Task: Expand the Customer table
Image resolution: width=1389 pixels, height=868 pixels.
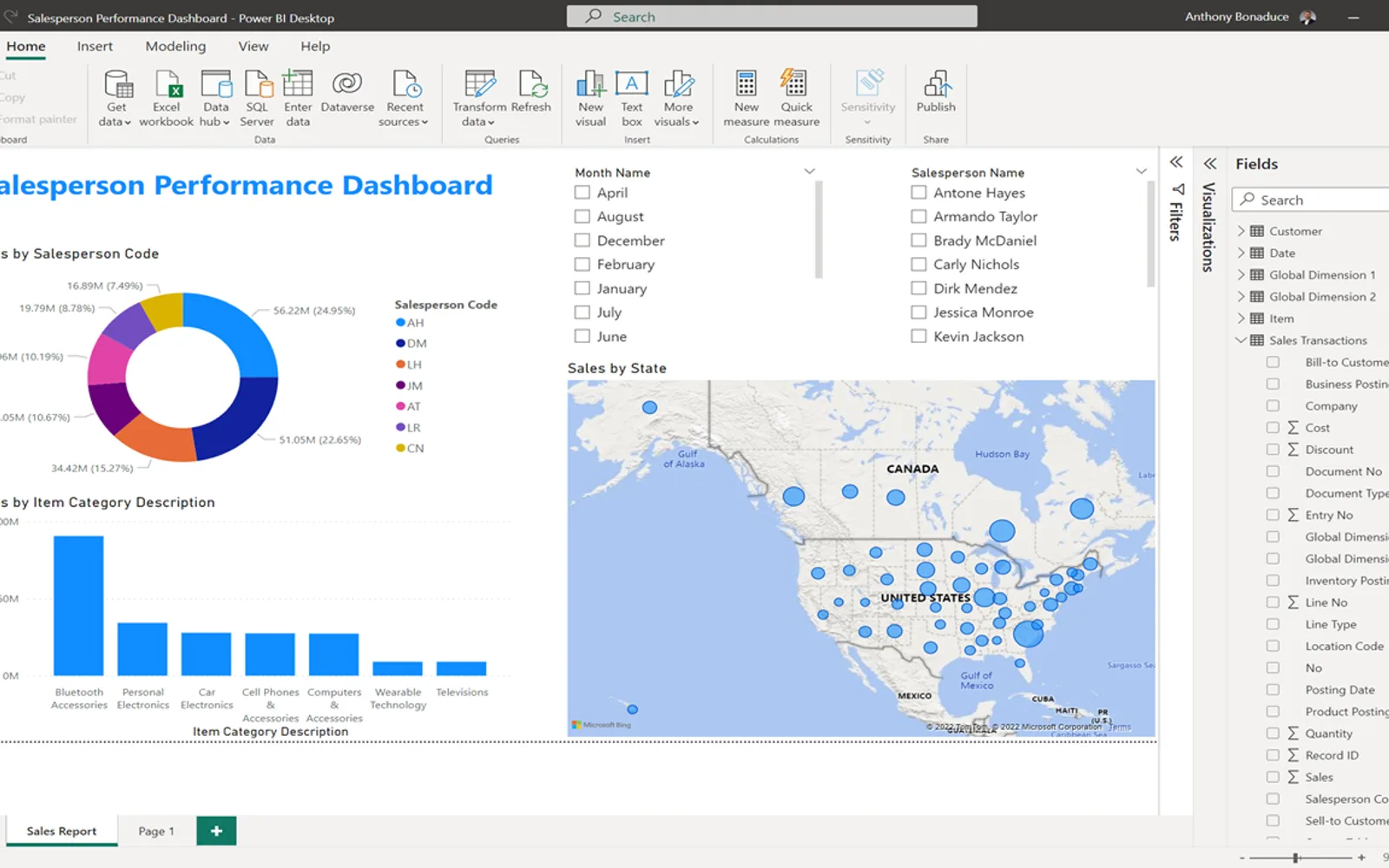Action: pos(1241,231)
